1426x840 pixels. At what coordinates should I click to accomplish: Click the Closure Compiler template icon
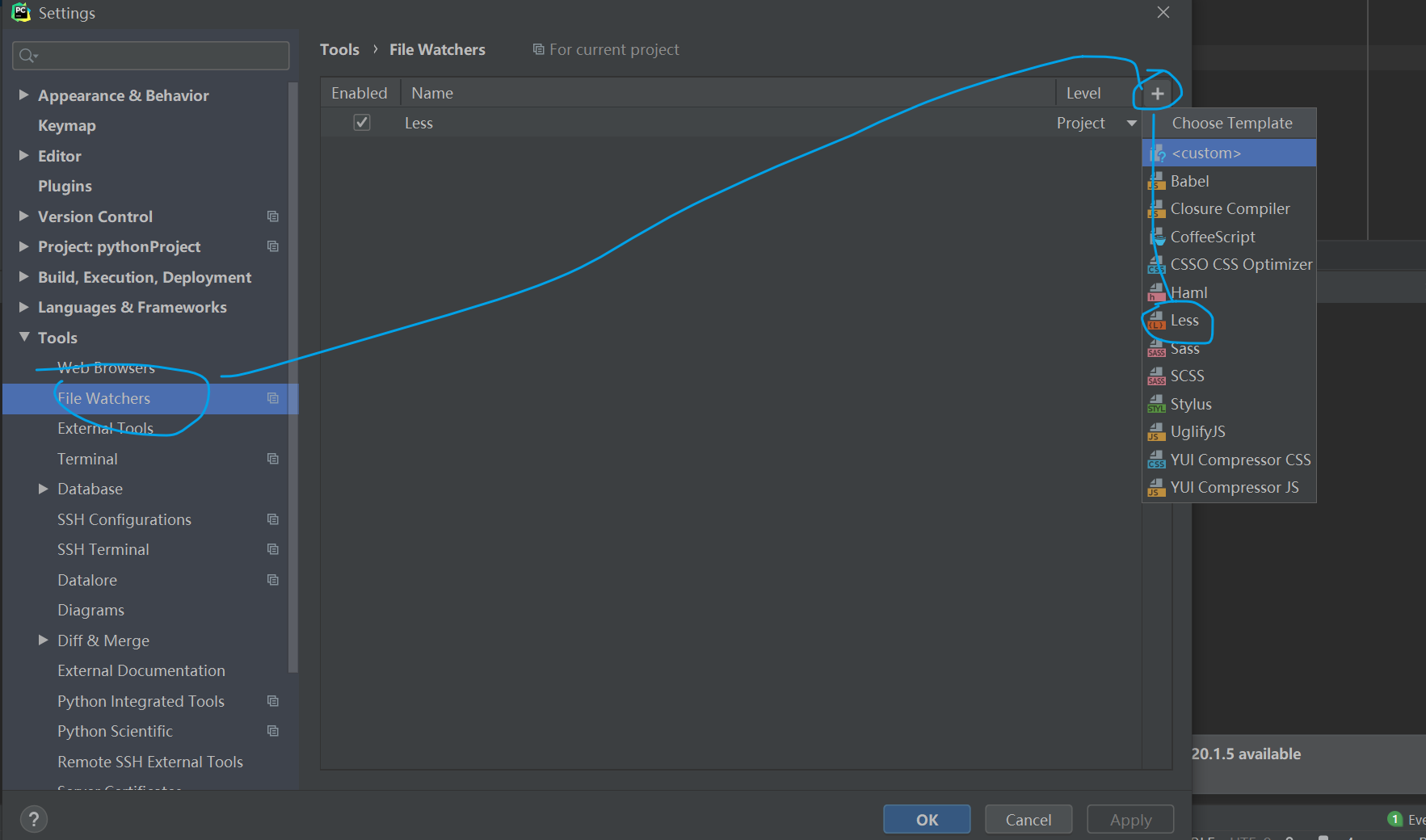1157,209
